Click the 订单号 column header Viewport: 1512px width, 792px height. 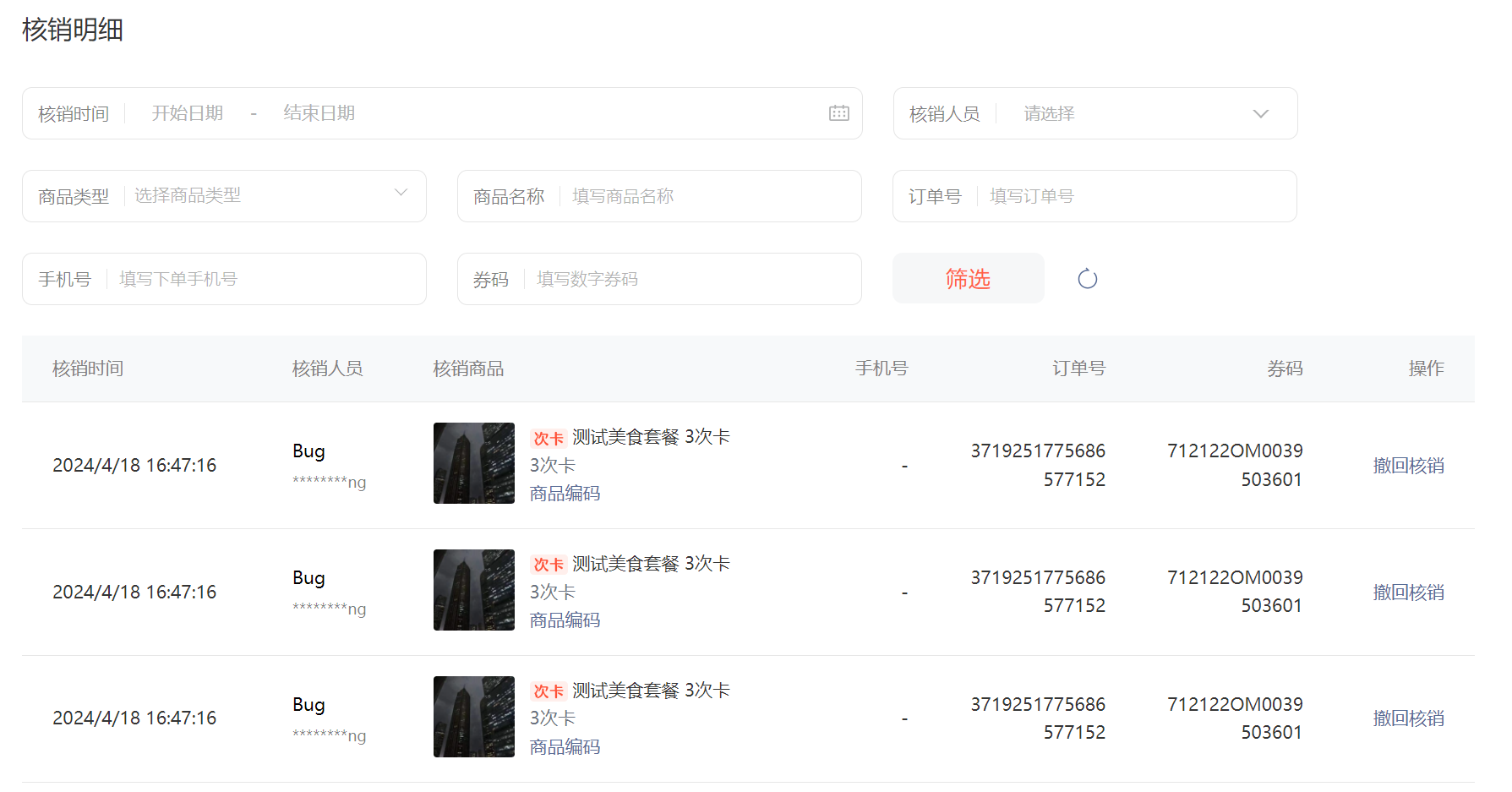[x=1078, y=369]
